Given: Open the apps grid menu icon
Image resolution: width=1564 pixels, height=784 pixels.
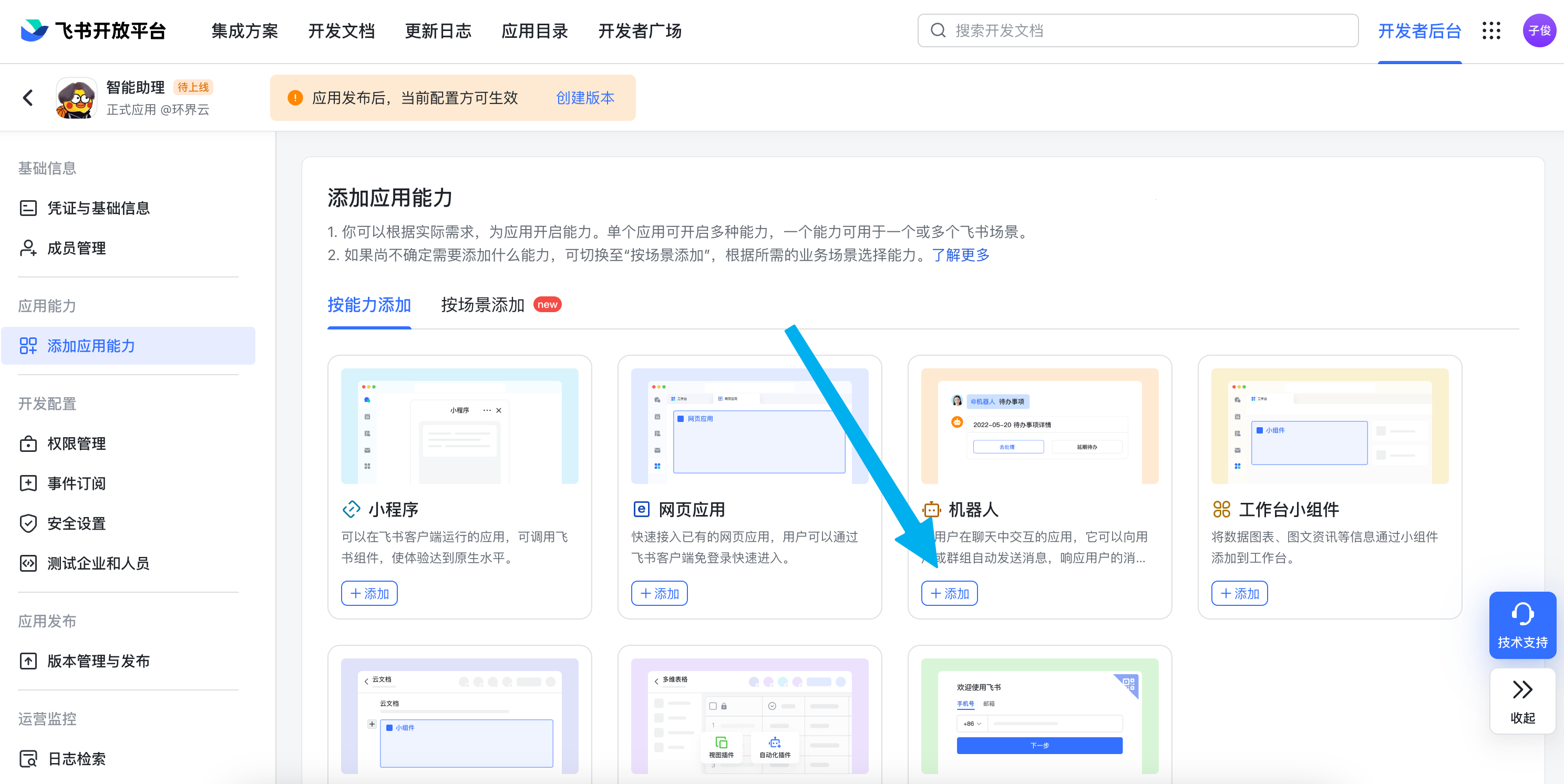Looking at the screenshot, I should point(1490,31).
